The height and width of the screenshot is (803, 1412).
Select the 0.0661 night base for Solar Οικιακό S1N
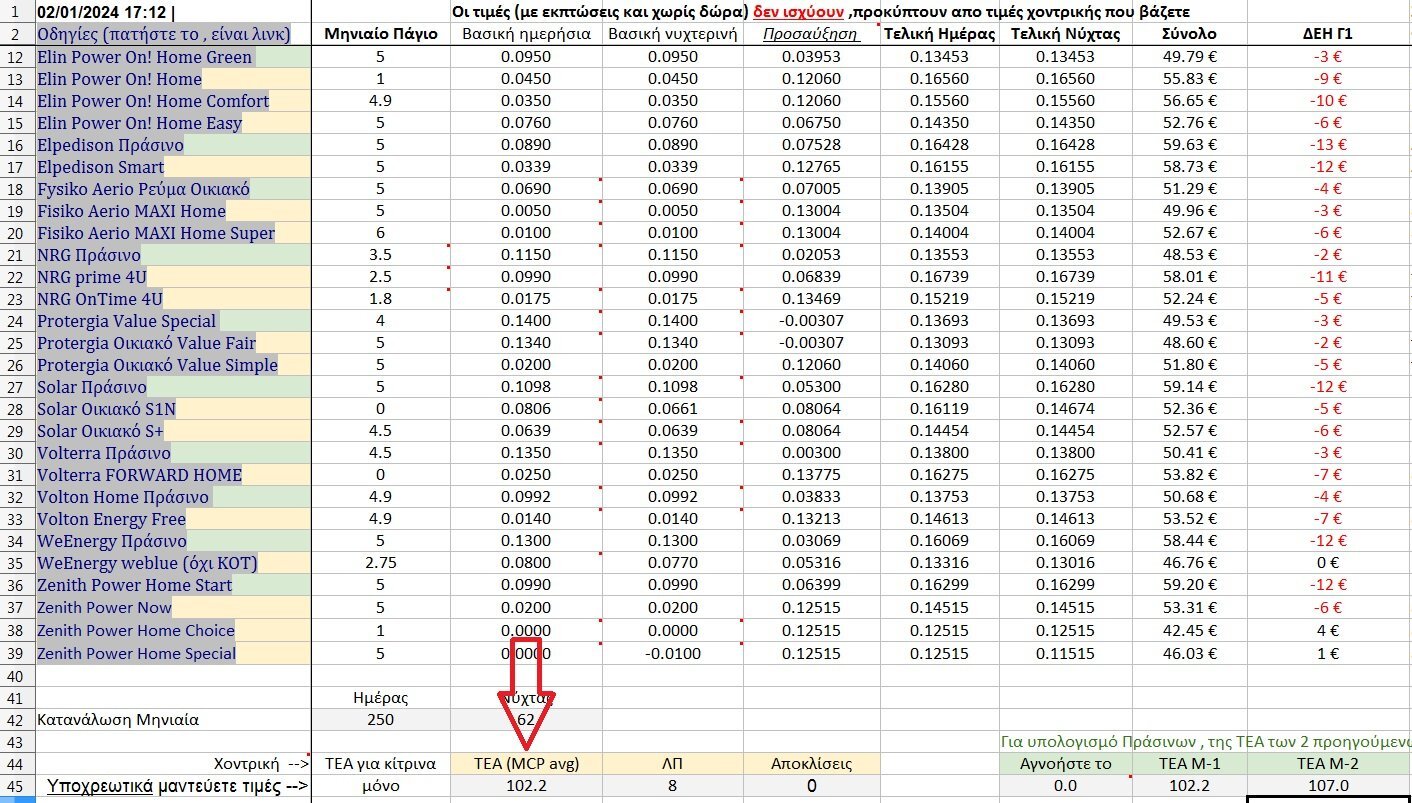[672, 409]
